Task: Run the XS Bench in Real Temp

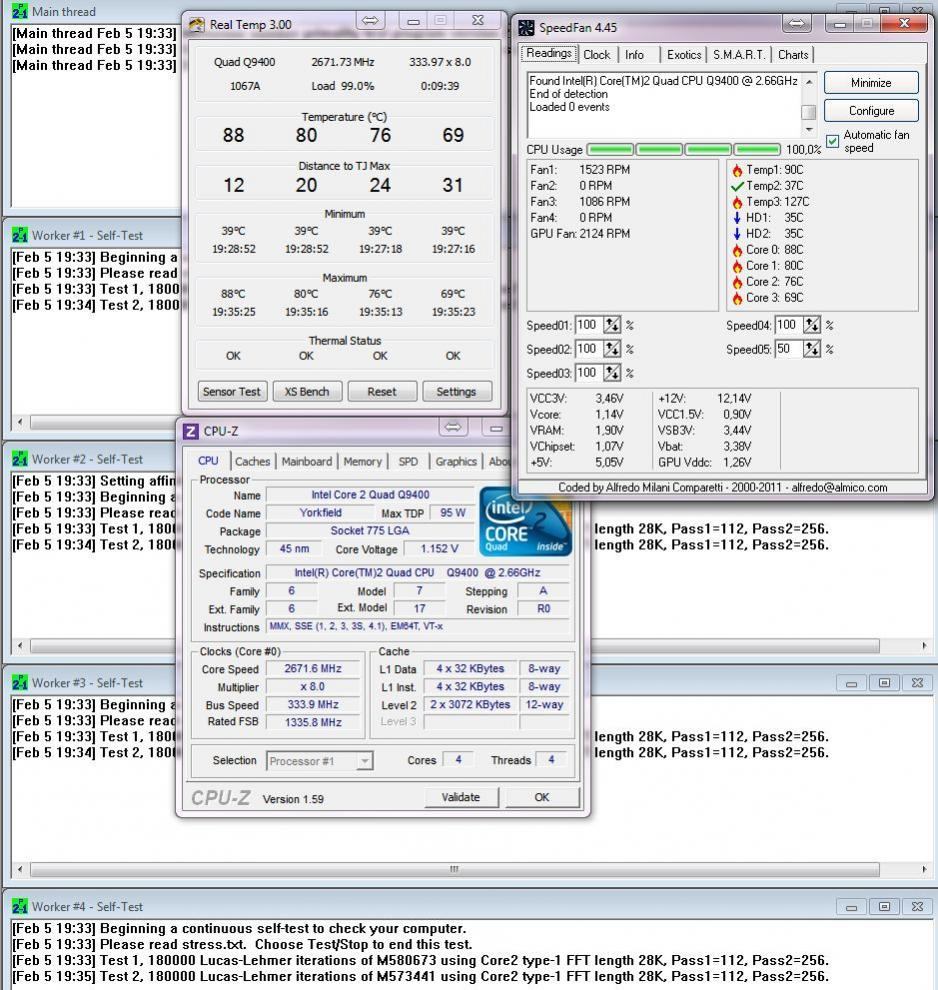Action: [x=307, y=392]
